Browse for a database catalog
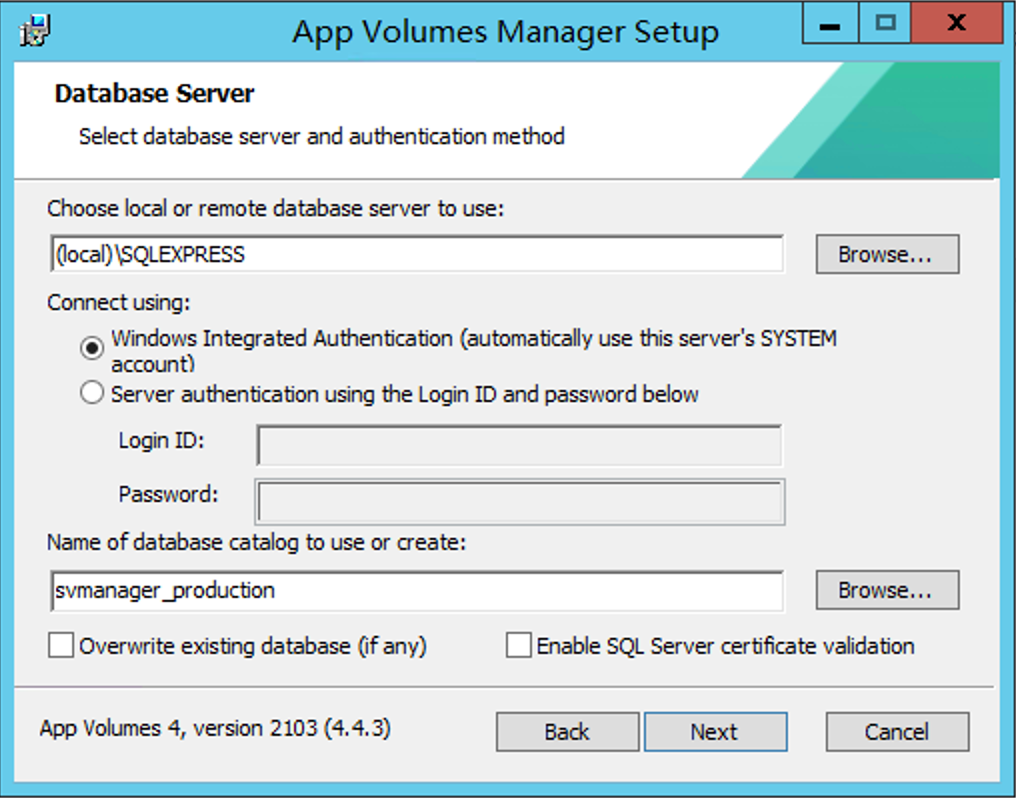The height and width of the screenshot is (798, 1016). coord(886,590)
